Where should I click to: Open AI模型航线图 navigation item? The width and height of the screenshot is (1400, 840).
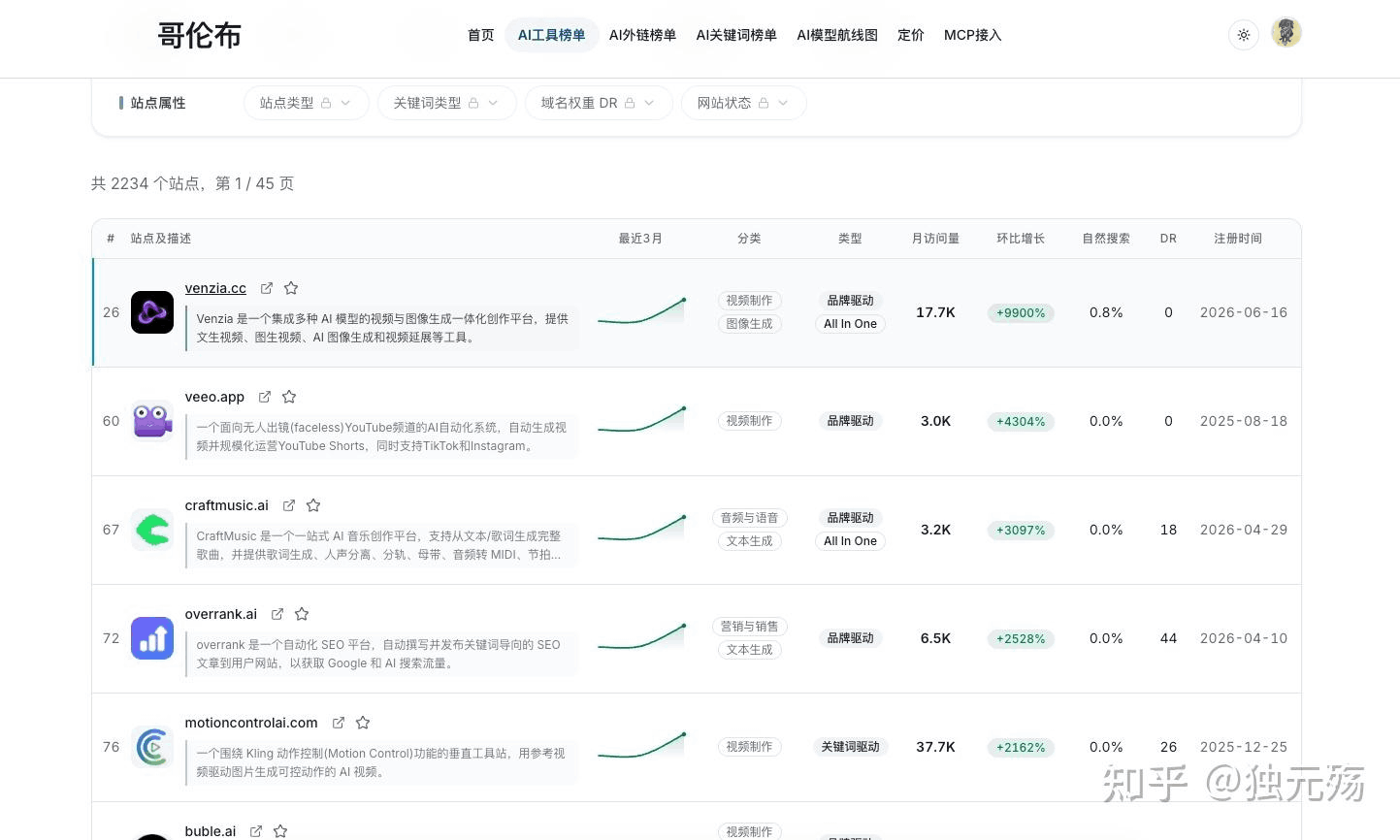837,35
